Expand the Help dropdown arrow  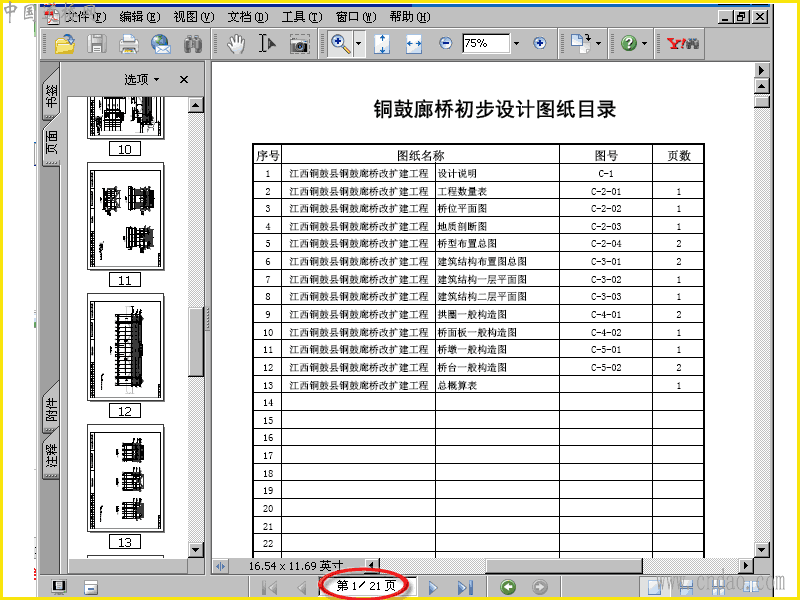(644, 44)
